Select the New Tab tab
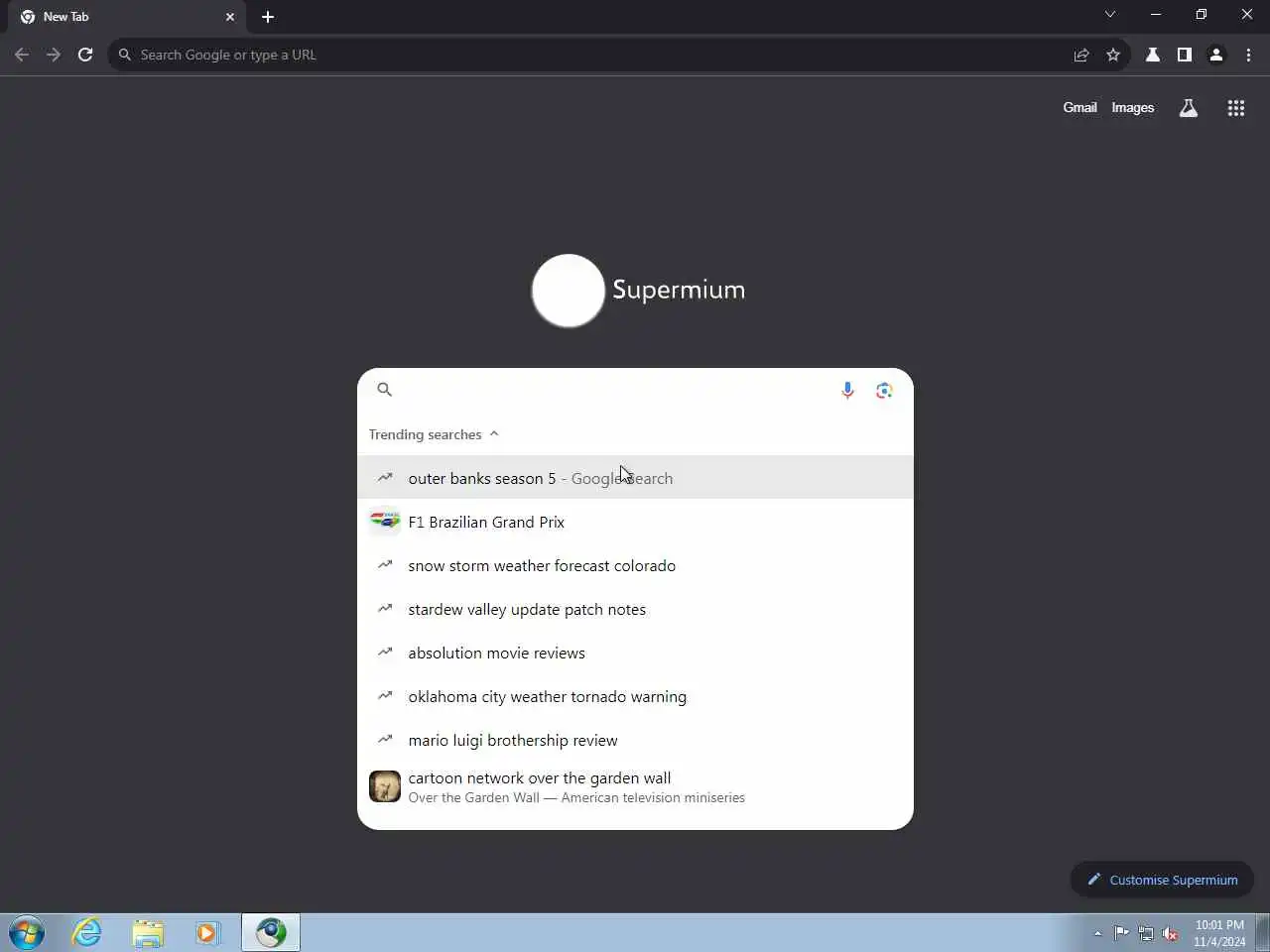Viewport: 1270px width, 952px height. pos(127,17)
